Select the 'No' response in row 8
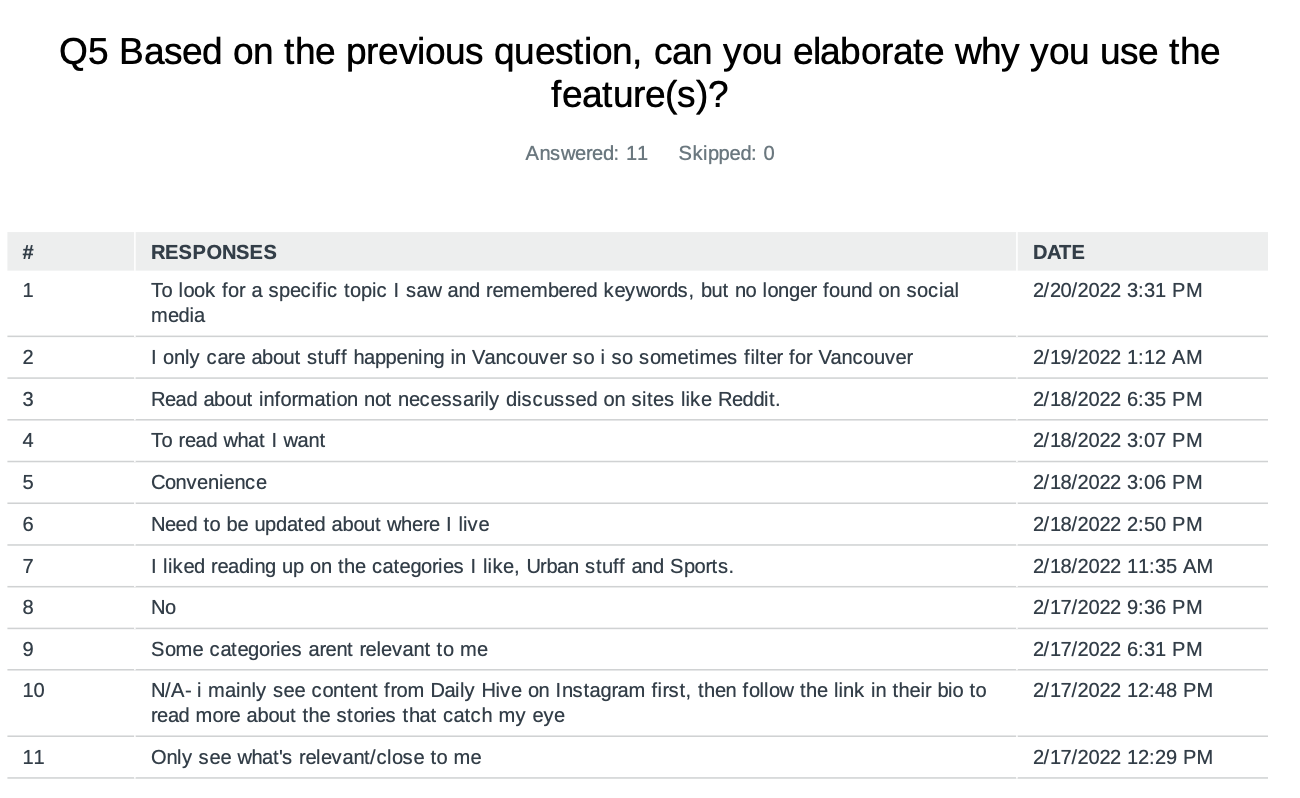Viewport: 1300px width, 798px height. [163, 607]
